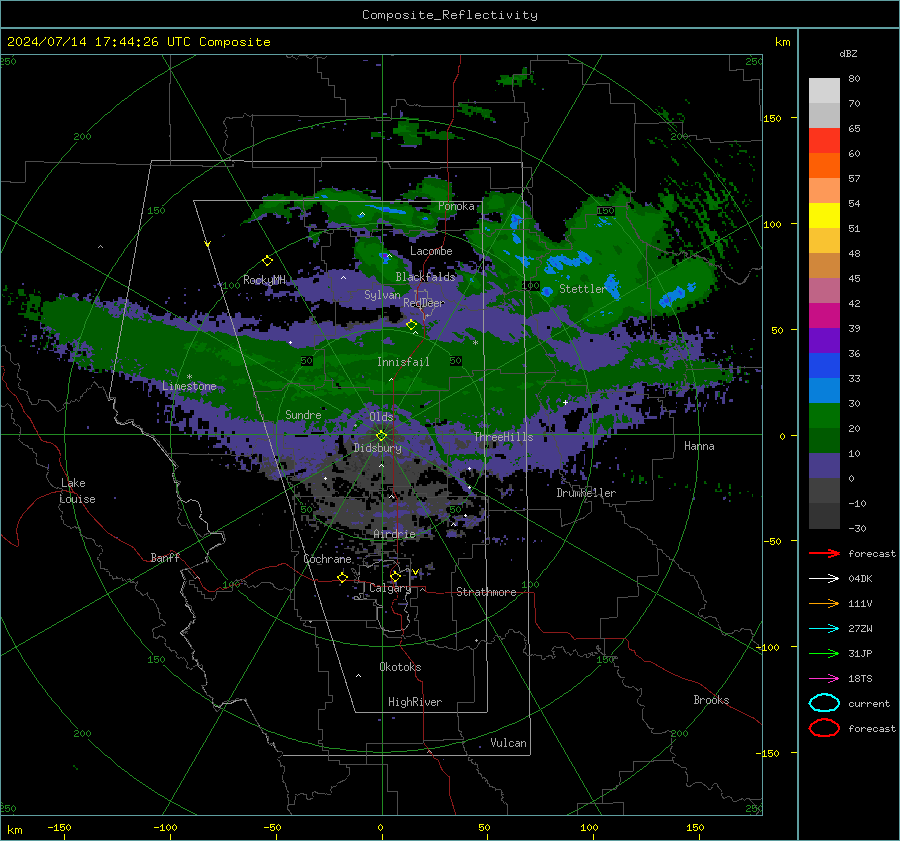Click the yellow diamond marker below RedDeer
900x841 pixels.
coord(412,325)
